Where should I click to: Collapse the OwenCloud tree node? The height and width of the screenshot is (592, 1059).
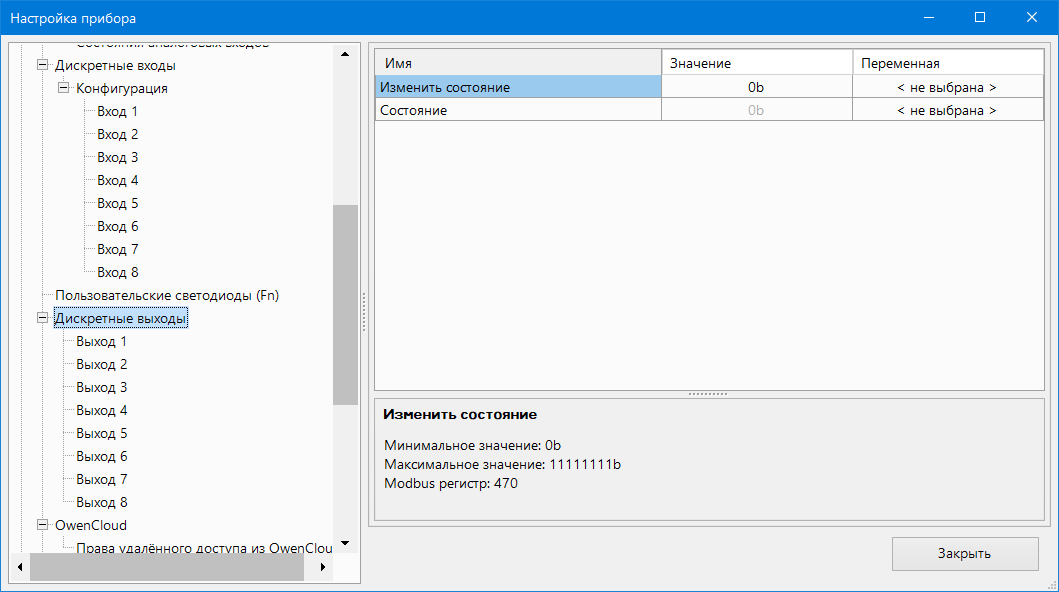[42, 525]
